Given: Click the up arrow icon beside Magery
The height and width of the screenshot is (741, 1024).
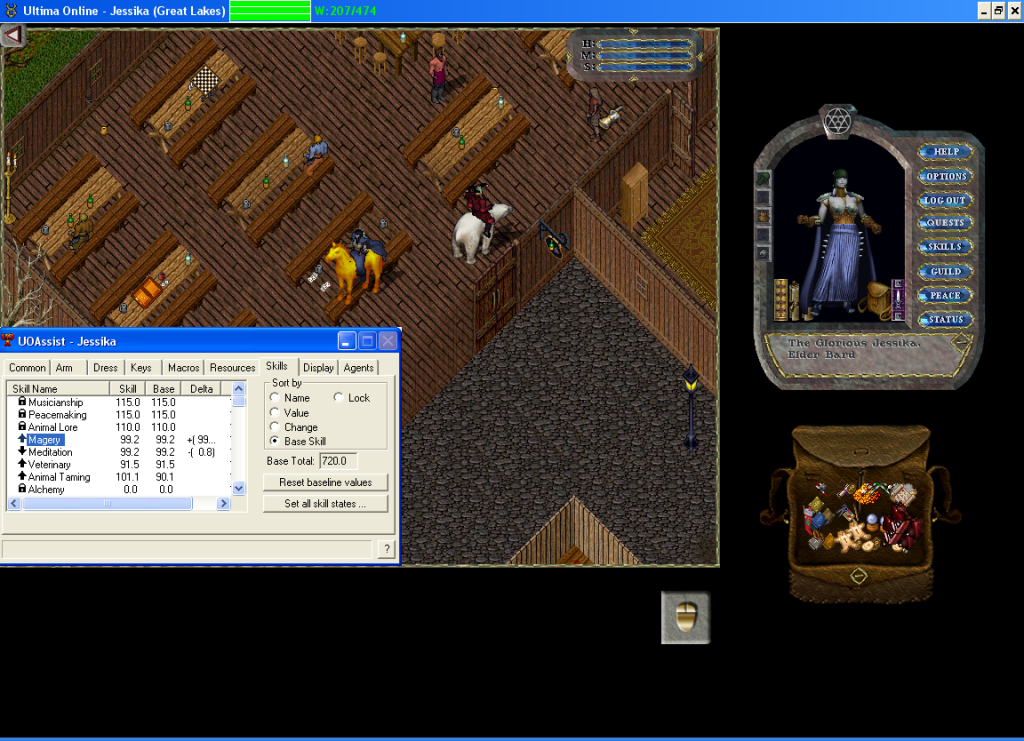Looking at the screenshot, I should (x=22, y=439).
